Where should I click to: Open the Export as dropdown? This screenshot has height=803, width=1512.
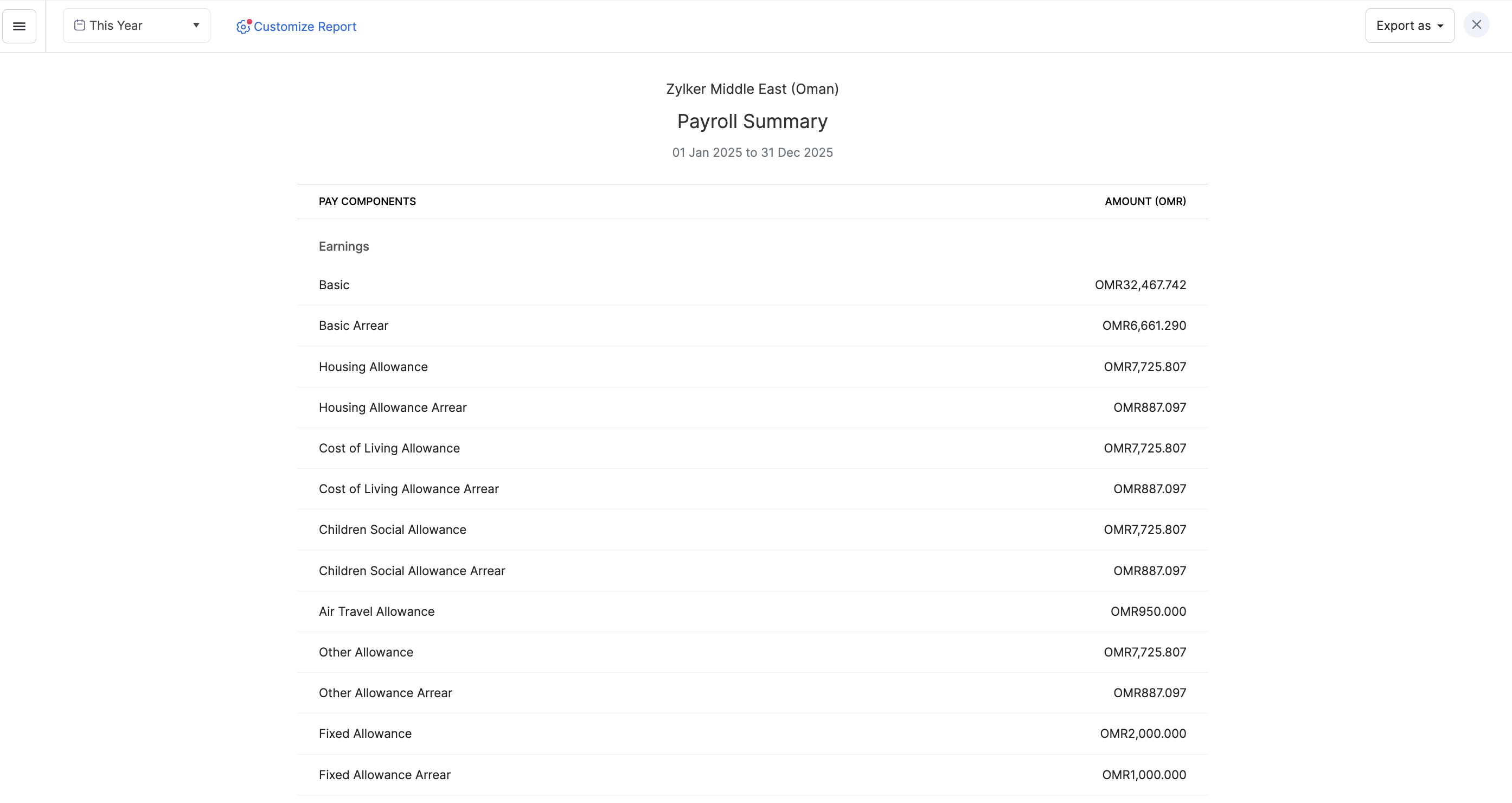click(1409, 26)
